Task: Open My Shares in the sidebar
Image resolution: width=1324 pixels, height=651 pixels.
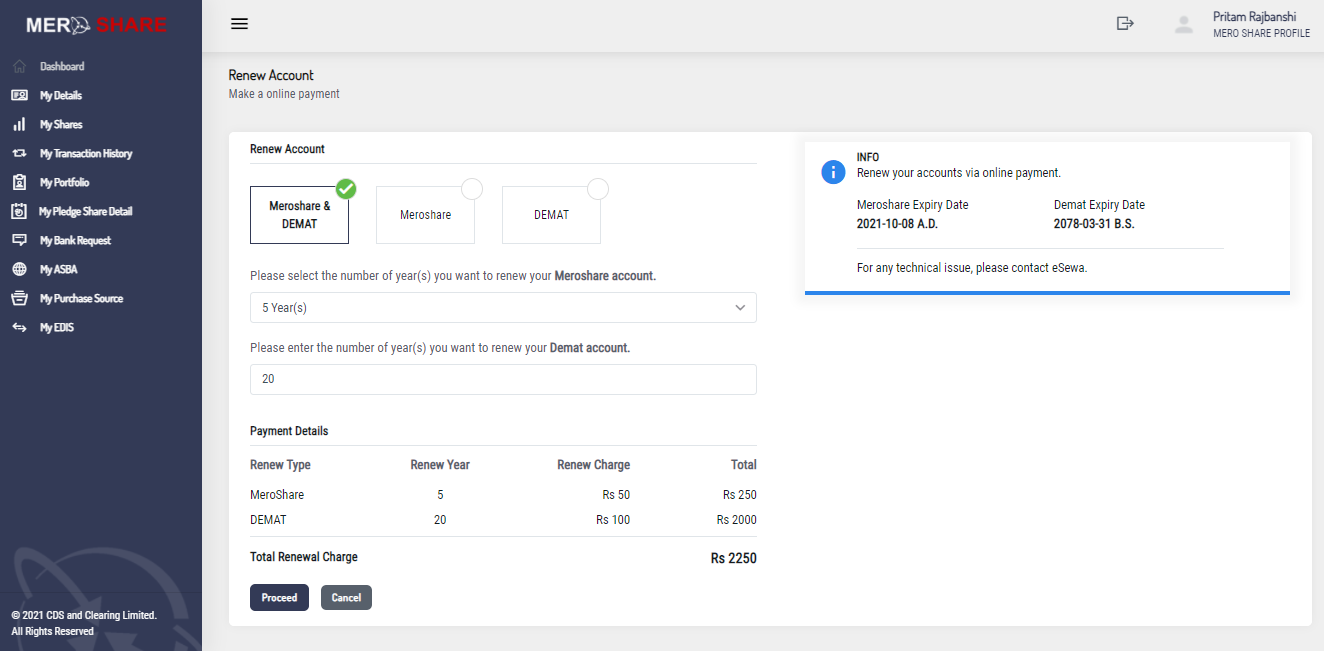Action: [x=60, y=124]
